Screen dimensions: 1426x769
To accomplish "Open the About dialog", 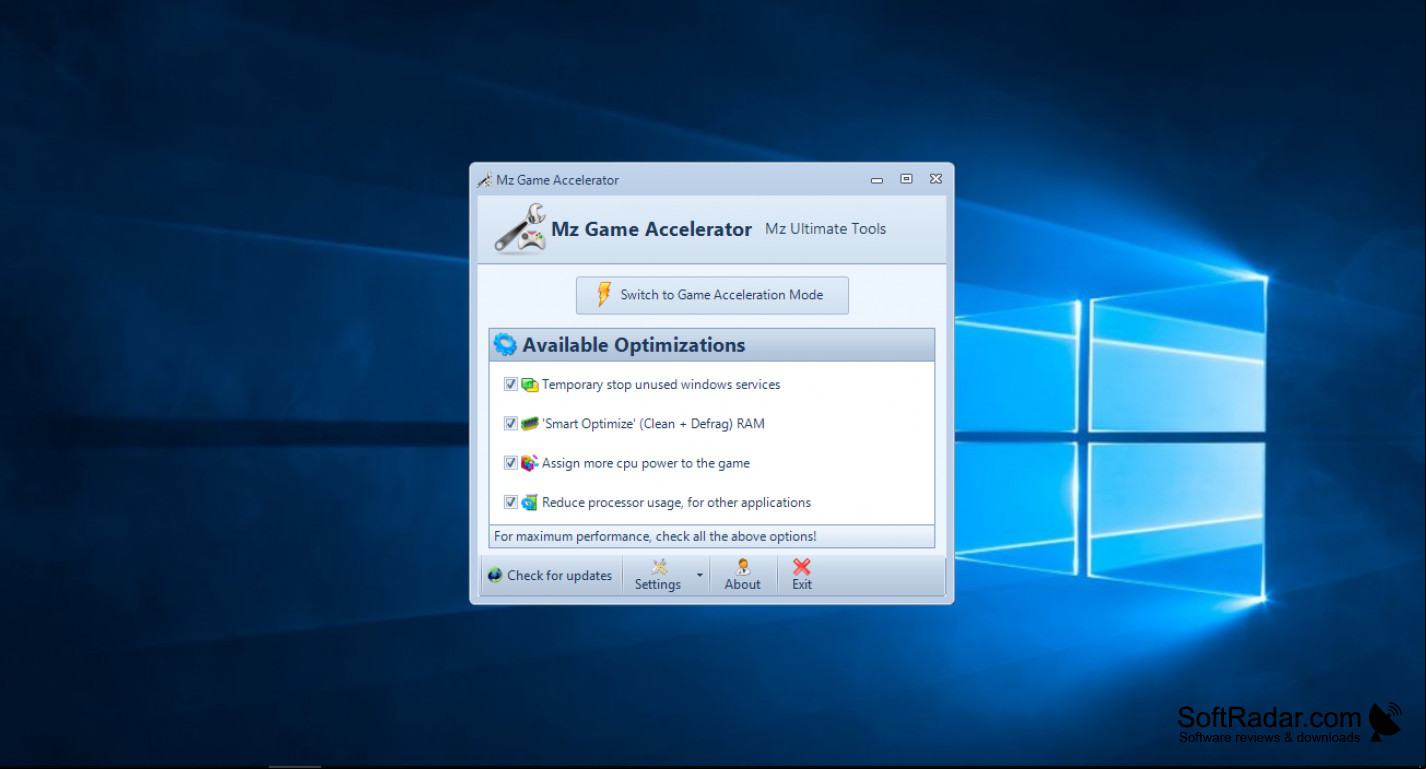I will pos(743,575).
